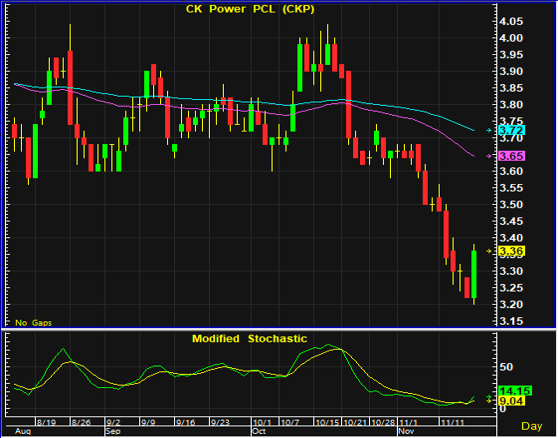Click the 4.00 price level on price axis
558x438 pixels.
coord(511,38)
